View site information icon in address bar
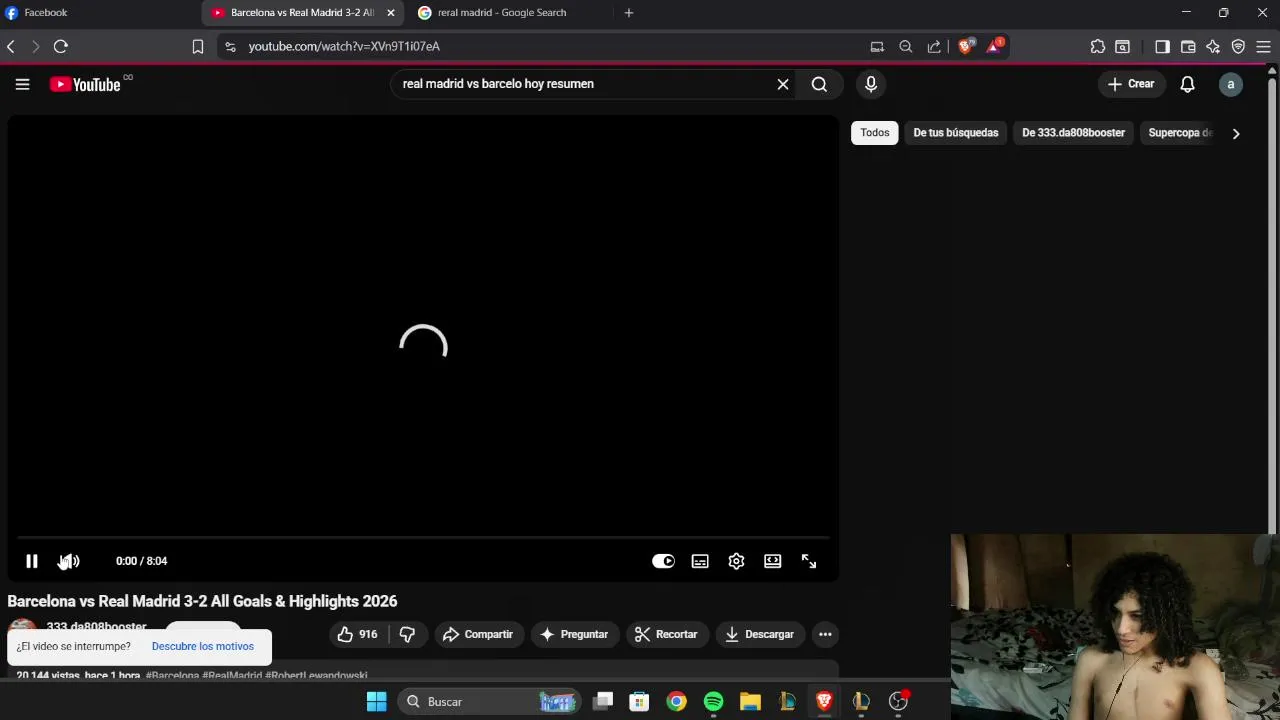1280x720 pixels. pos(231,46)
